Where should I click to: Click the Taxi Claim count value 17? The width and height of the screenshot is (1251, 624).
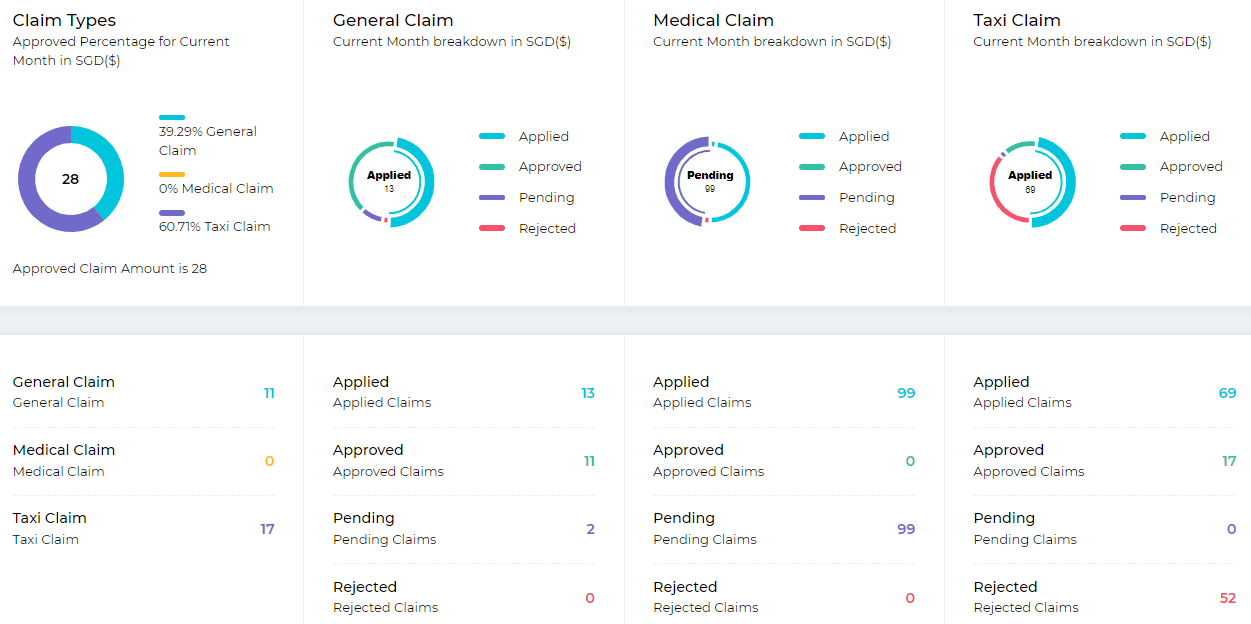(x=268, y=529)
